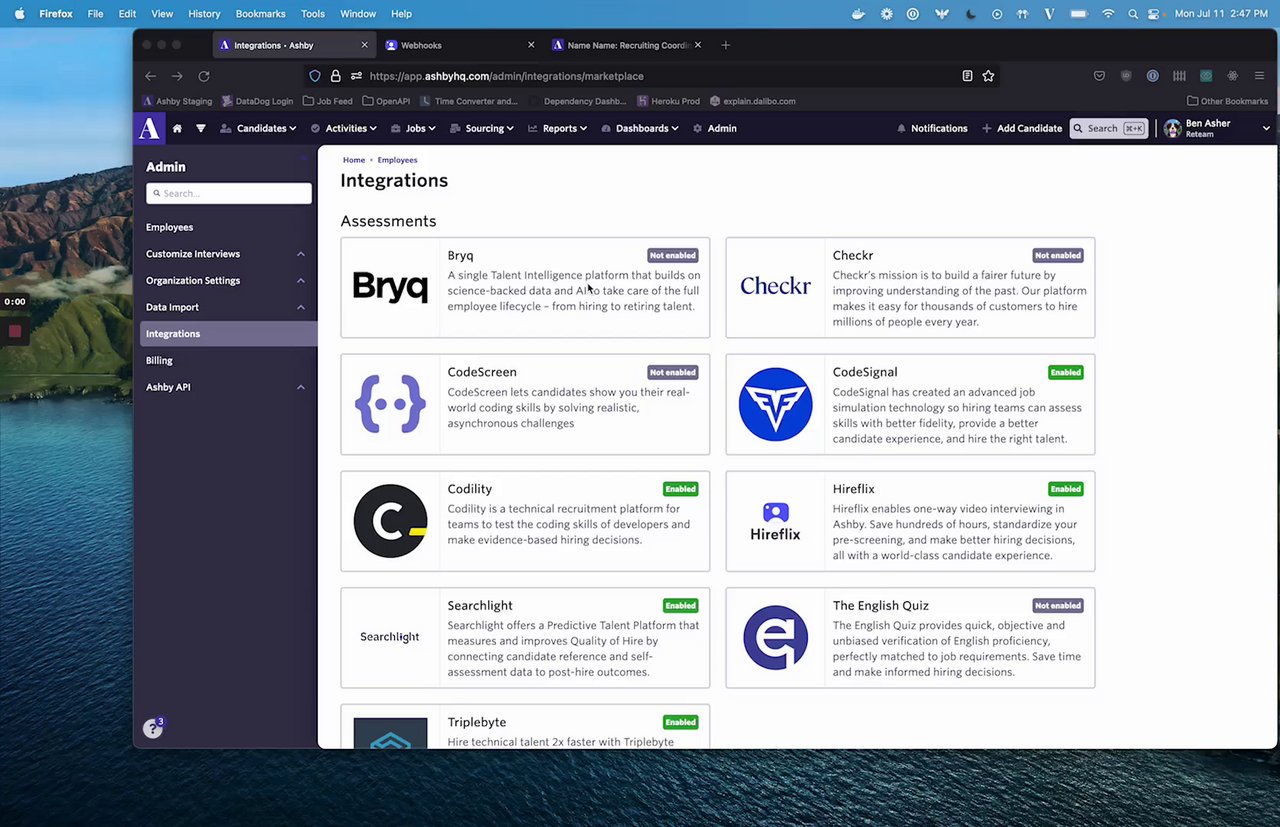Image resolution: width=1280 pixels, height=827 pixels.
Task: Expand the Activities dropdown menu
Action: pyautogui.click(x=343, y=128)
